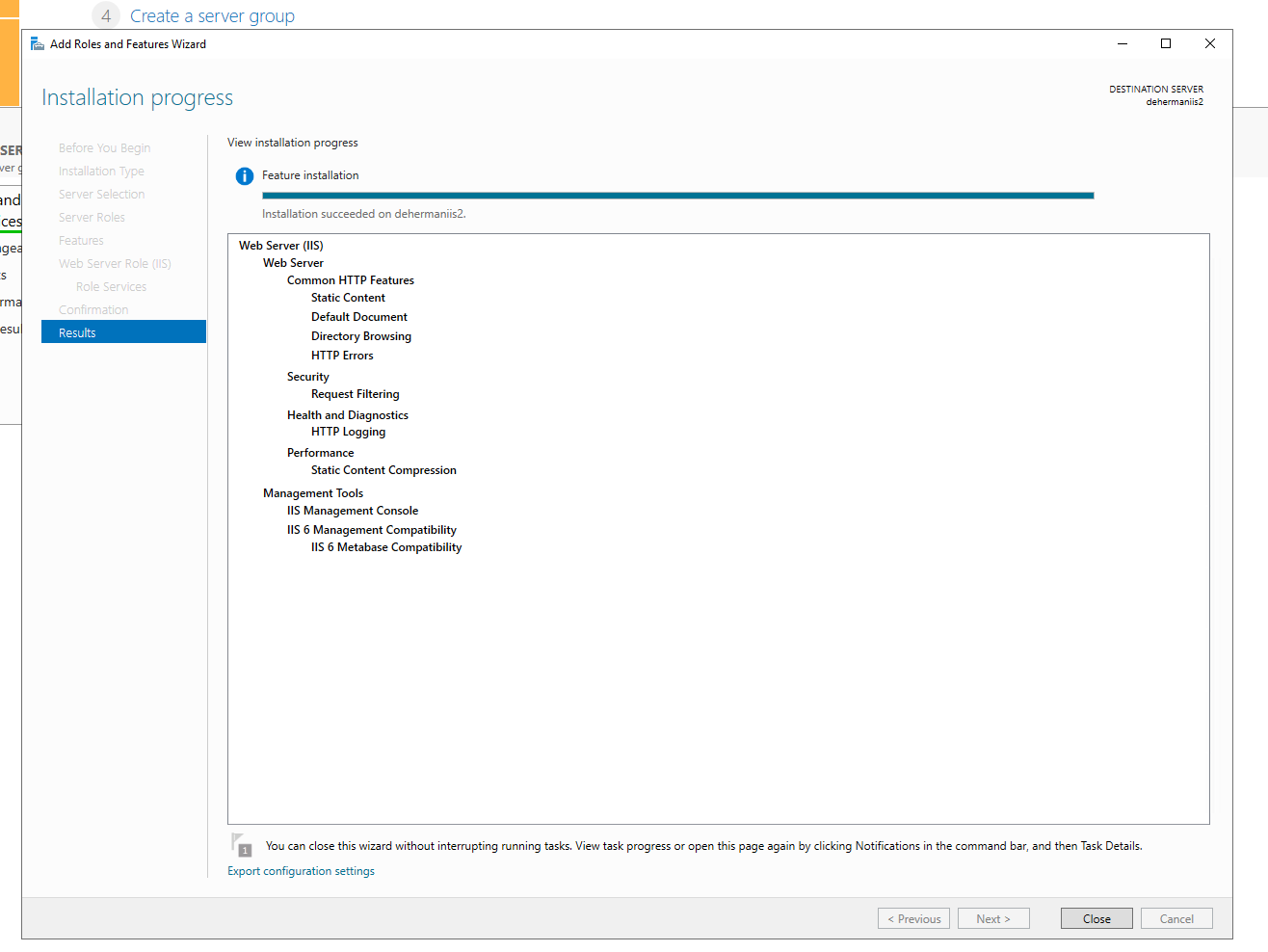Click the Common HTTP Features entry

click(x=351, y=280)
